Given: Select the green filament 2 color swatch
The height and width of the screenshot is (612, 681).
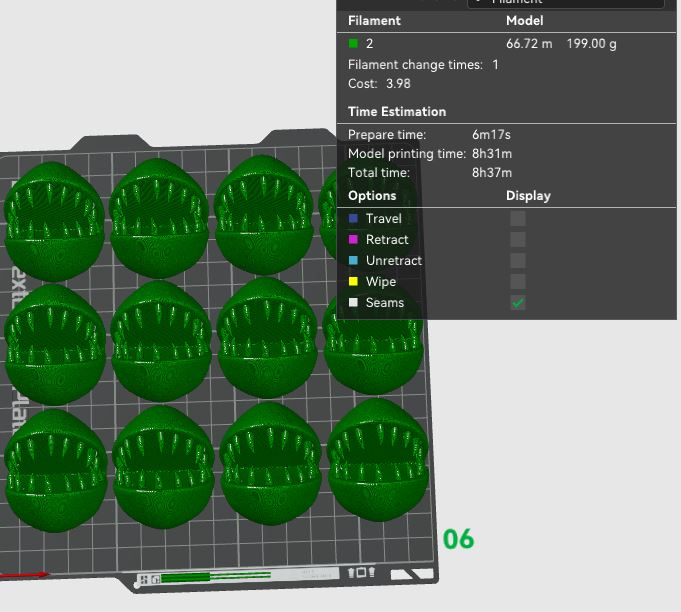Looking at the screenshot, I should coord(354,43).
